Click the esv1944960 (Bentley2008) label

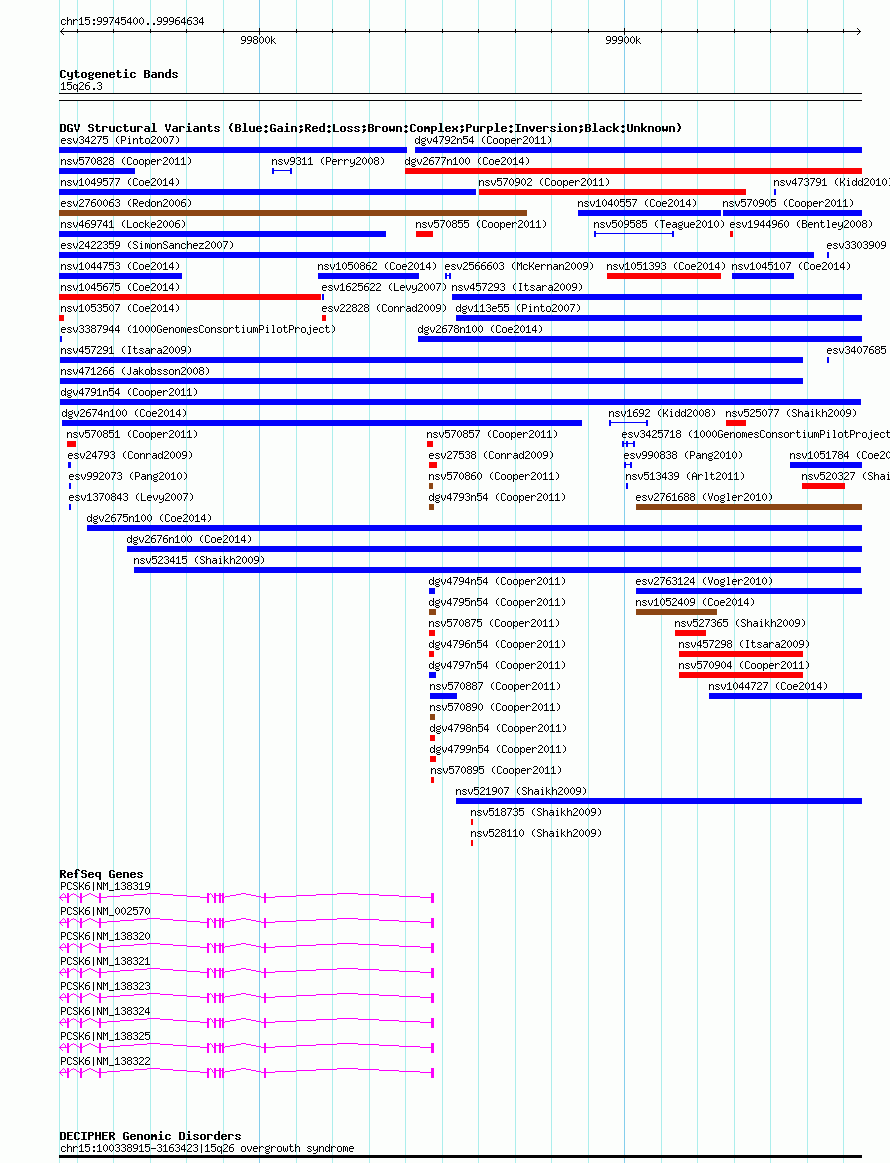[801, 224]
